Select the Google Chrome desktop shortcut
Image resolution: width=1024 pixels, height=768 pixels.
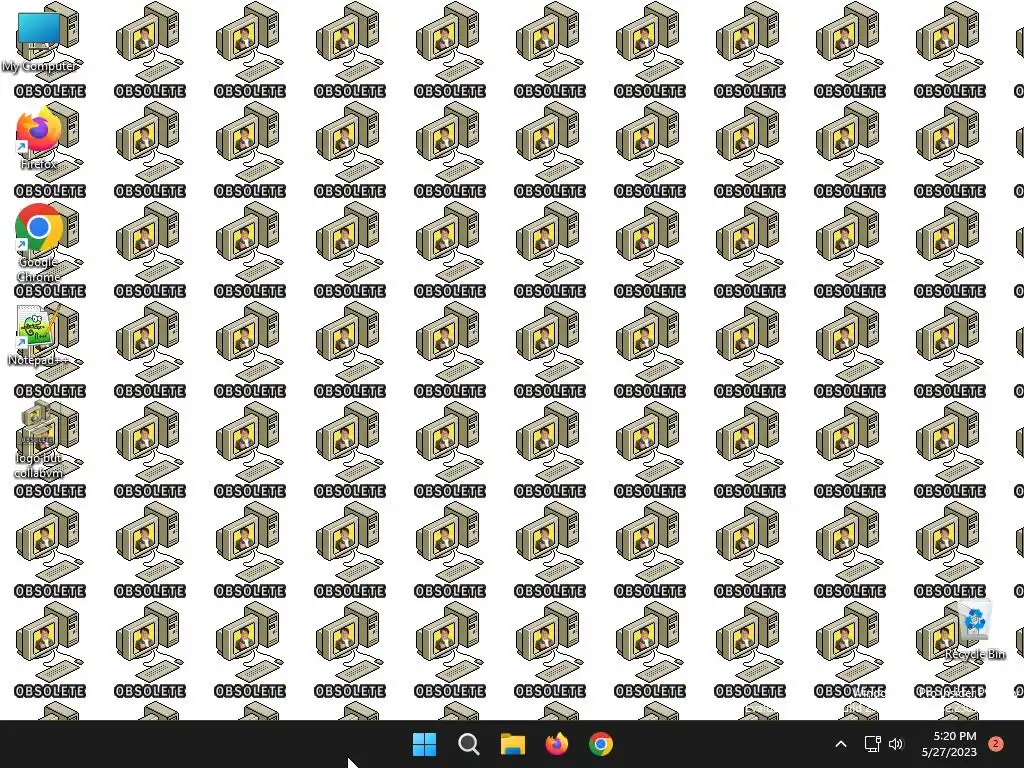39,242
